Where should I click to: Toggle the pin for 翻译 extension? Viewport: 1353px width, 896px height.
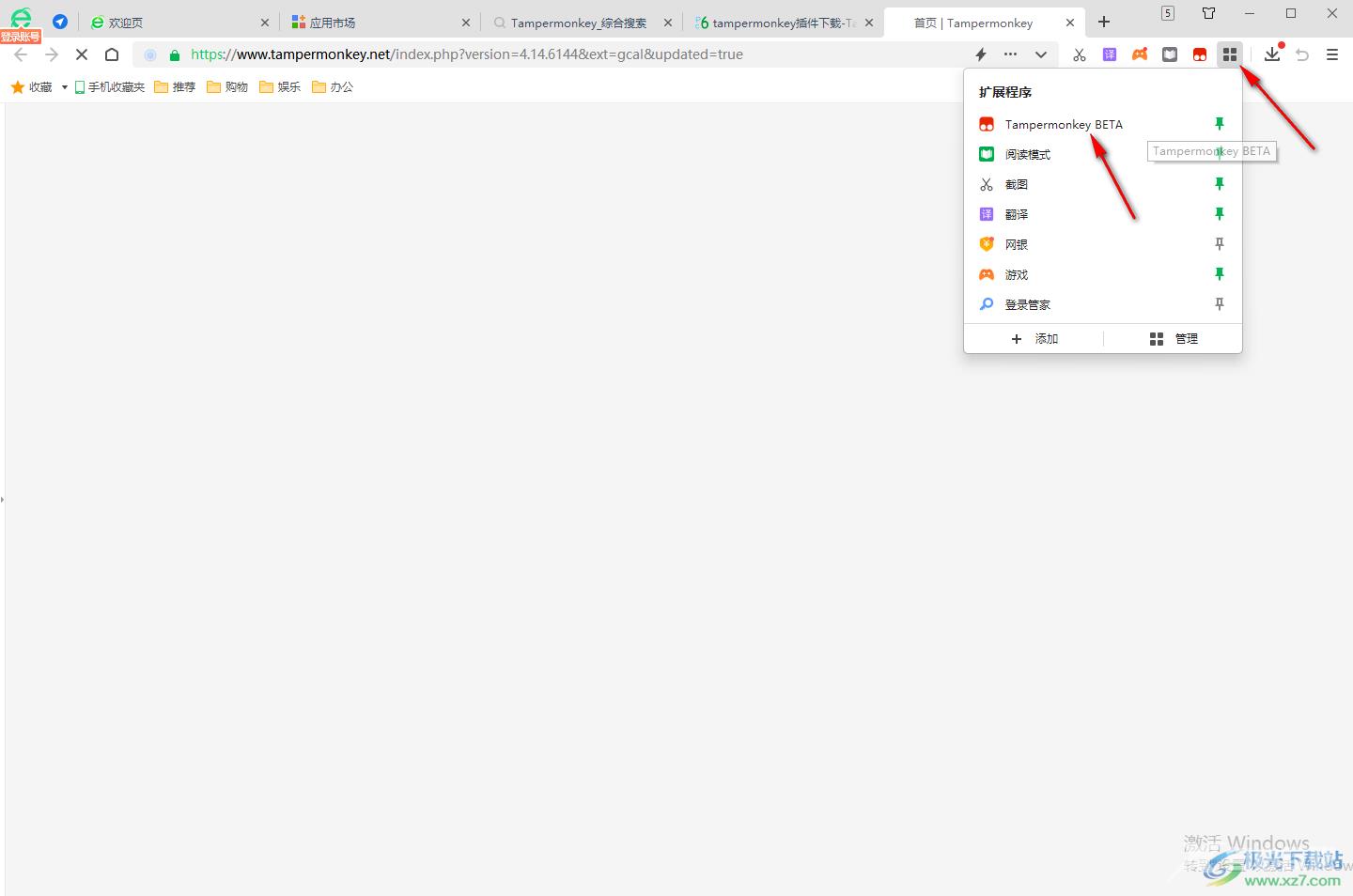(1220, 214)
